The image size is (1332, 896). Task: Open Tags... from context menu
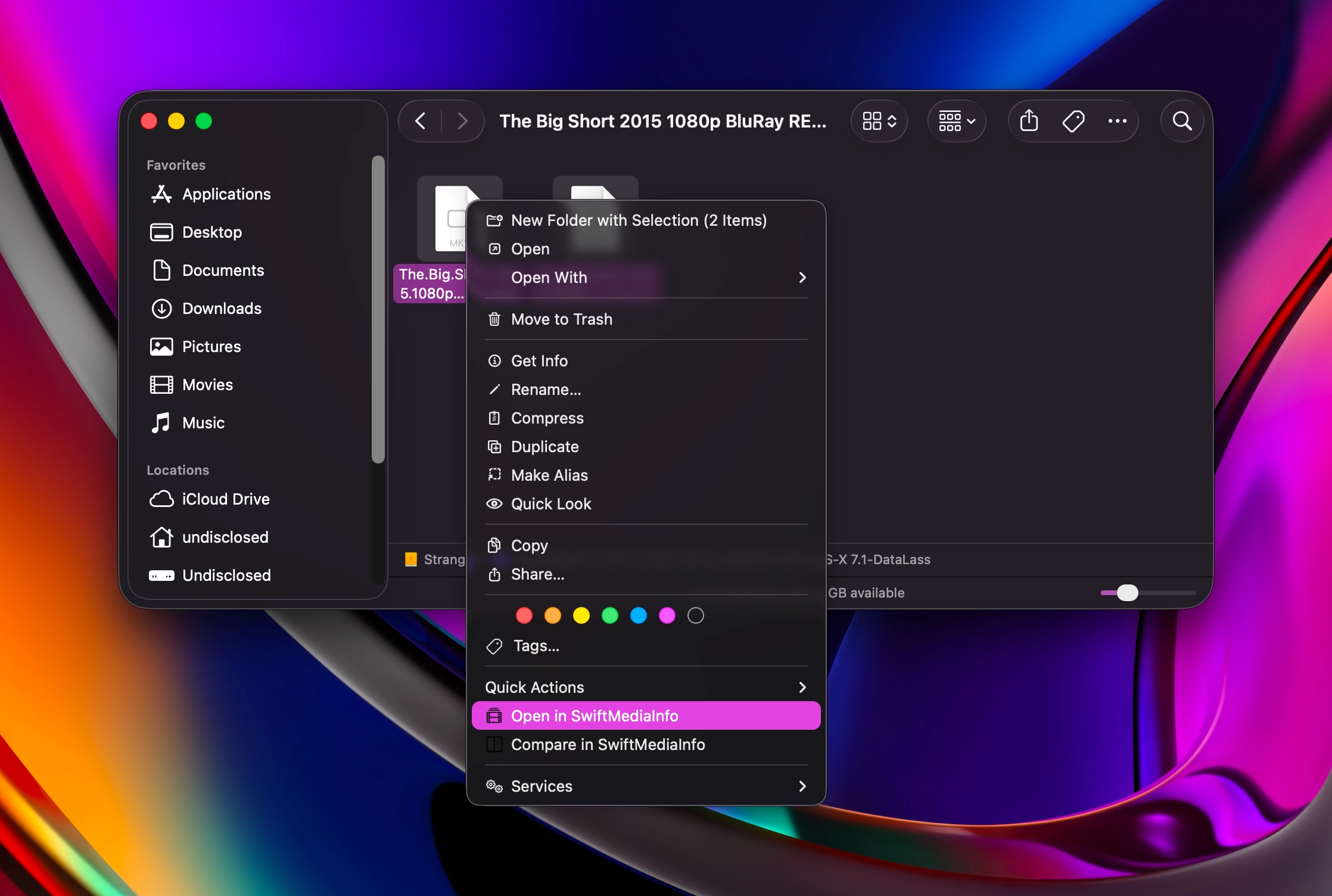click(x=646, y=646)
